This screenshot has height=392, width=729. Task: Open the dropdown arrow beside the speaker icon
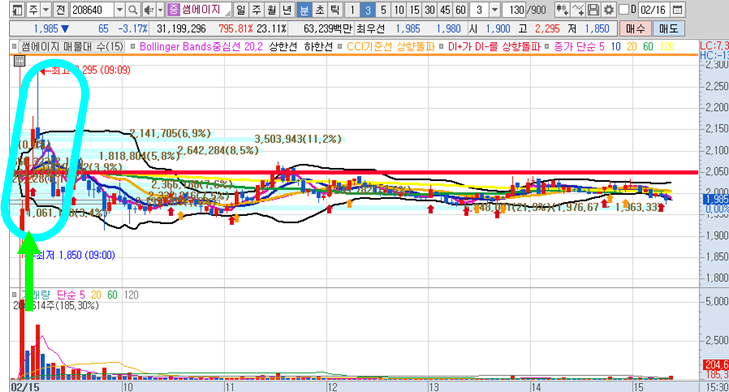pyautogui.click(x=160, y=9)
